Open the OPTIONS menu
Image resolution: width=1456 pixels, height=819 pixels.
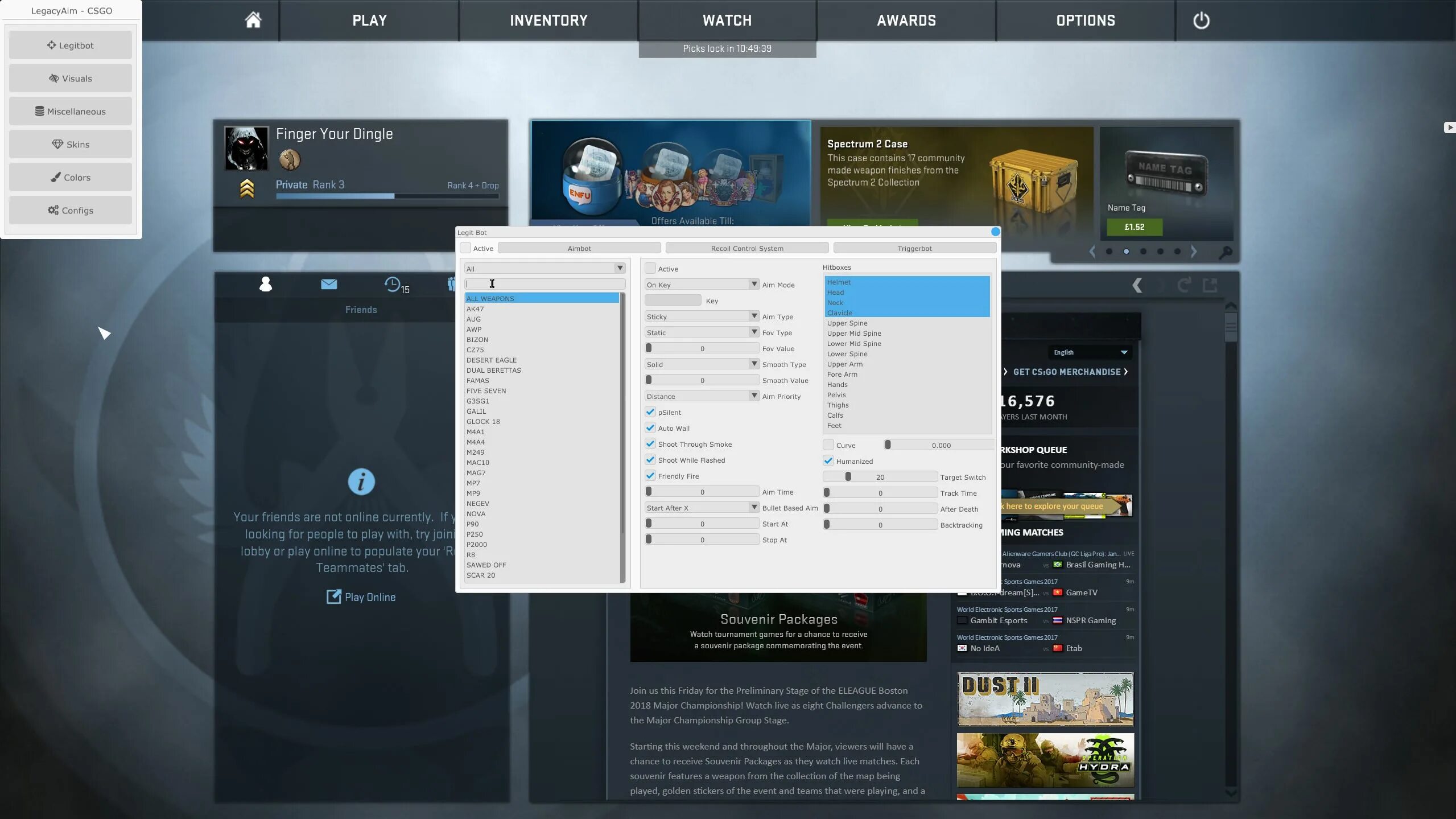[1086, 20]
